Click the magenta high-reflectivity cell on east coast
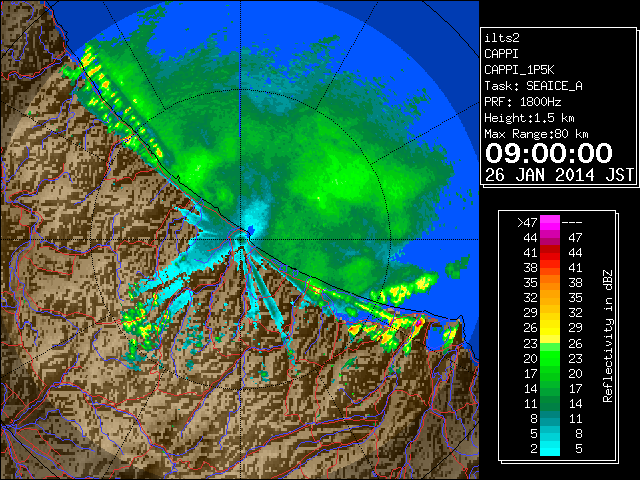 tap(418, 322)
